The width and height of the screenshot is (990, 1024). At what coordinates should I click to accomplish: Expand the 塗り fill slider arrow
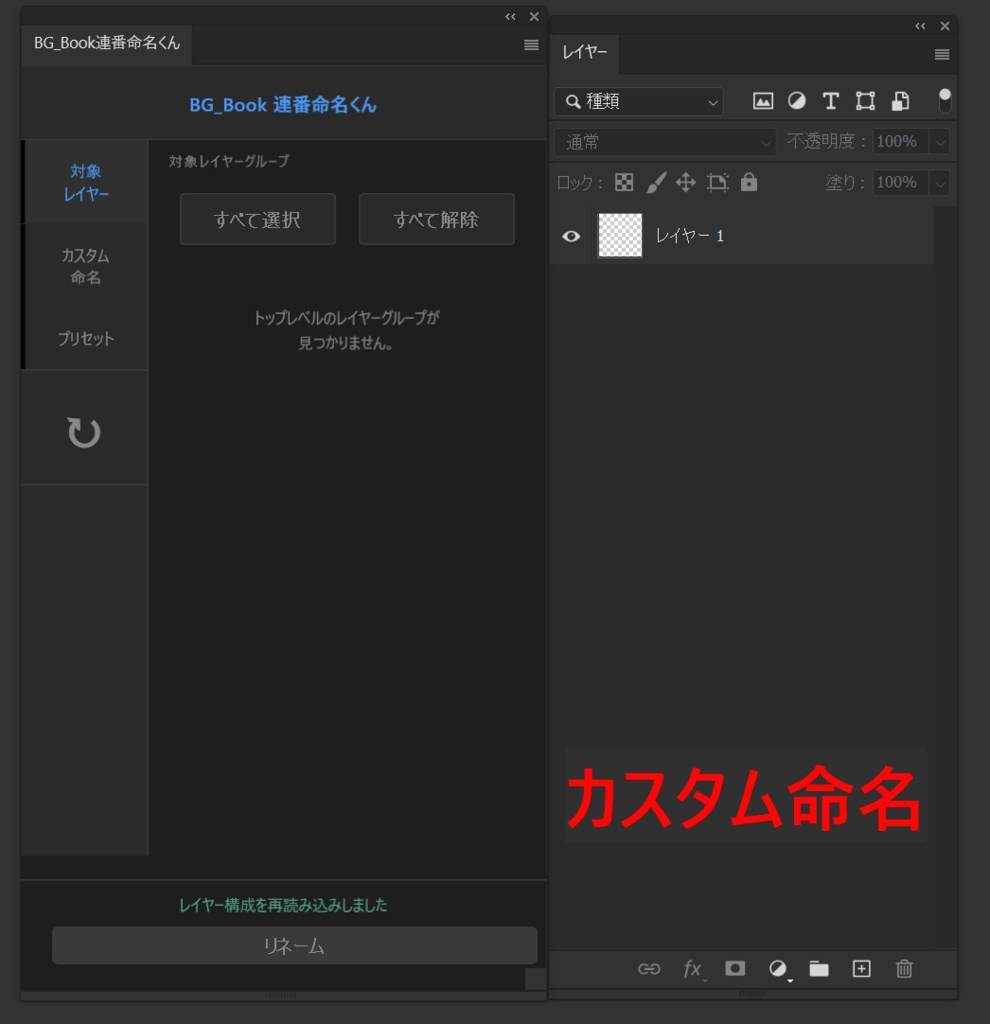pos(939,183)
